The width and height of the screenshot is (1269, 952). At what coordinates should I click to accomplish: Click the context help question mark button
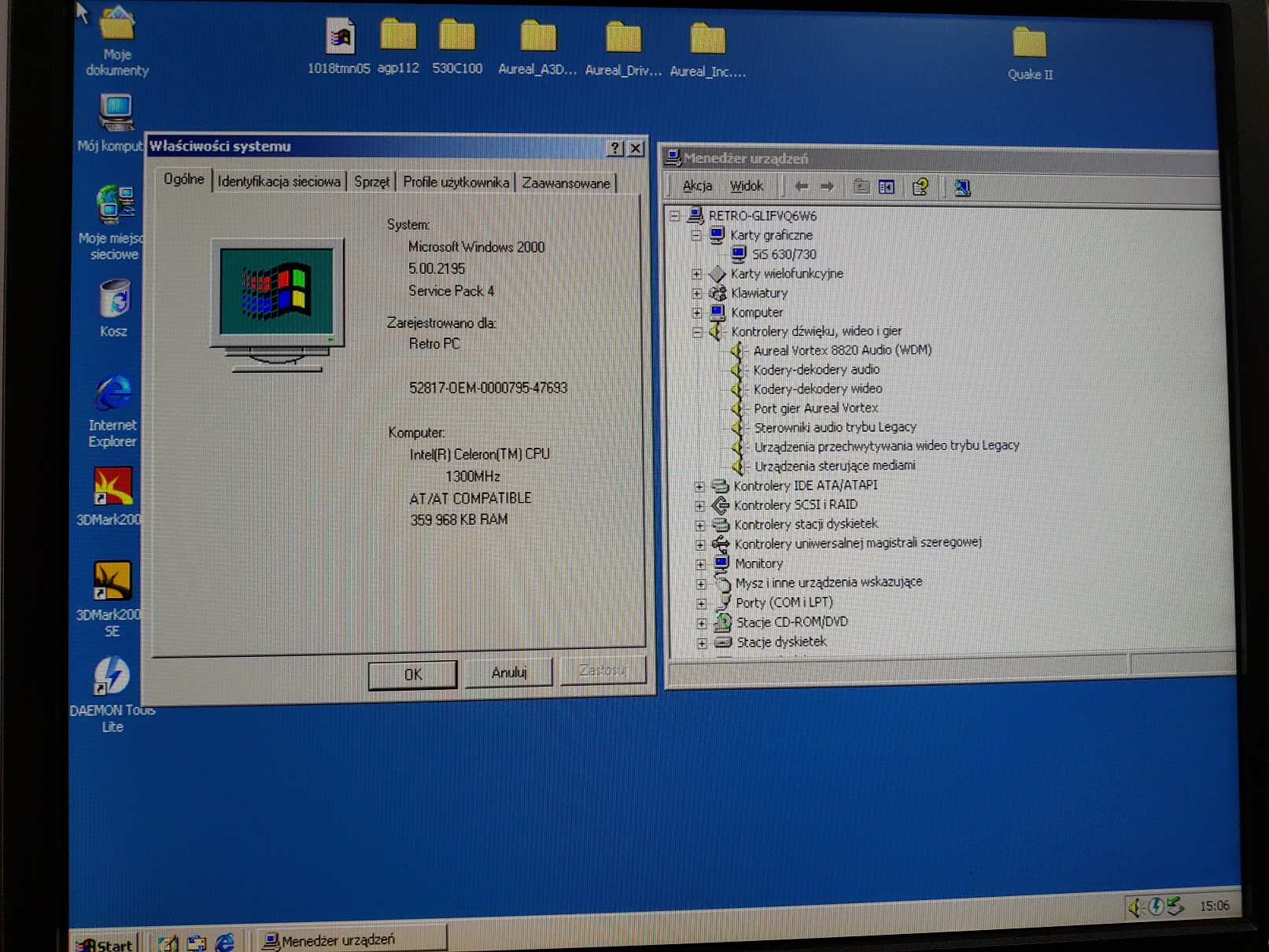tap(615, 148)
